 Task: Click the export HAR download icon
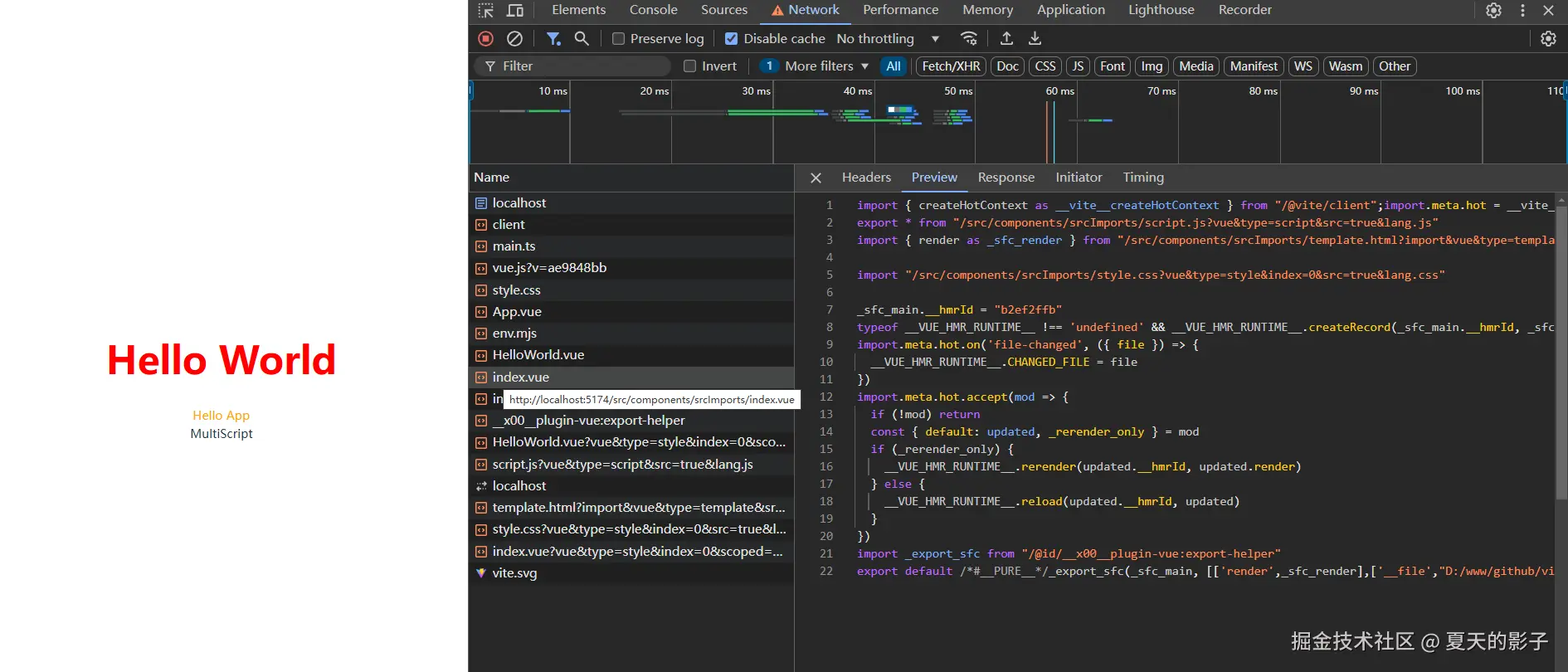1035,38
